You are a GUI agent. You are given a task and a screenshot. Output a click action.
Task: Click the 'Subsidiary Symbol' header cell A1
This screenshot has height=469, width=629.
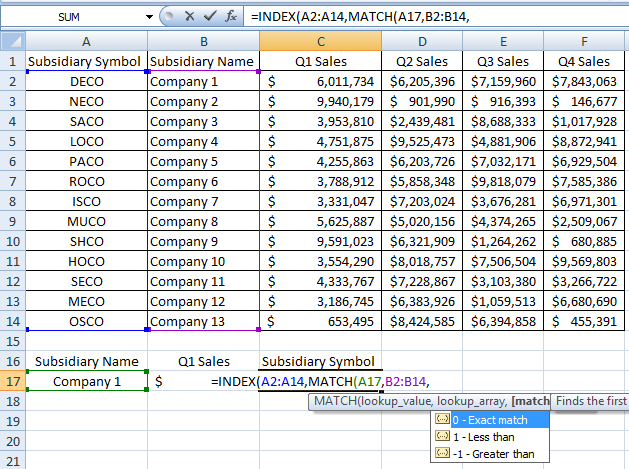(x=86, y=61)
